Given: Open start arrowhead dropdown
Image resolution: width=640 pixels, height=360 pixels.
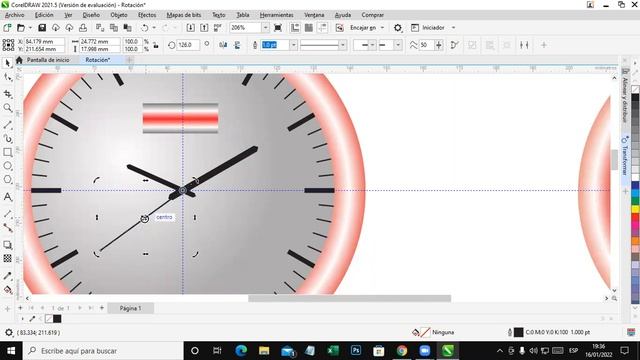Looking at the screenshot, I should (x=372, y=45).
